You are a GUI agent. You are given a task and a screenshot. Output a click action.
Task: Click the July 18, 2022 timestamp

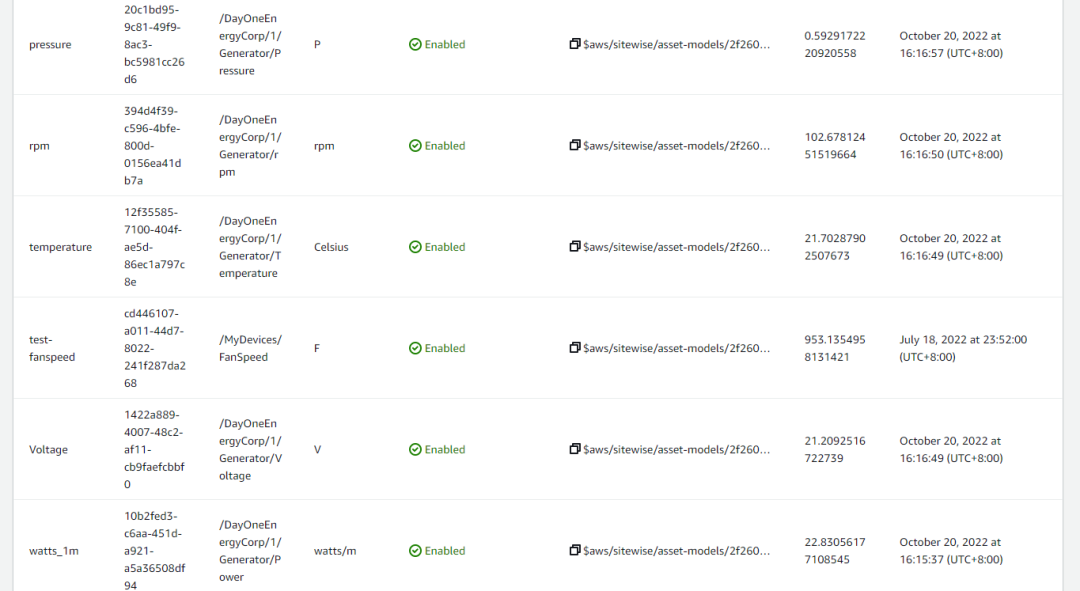click(962, 348)
